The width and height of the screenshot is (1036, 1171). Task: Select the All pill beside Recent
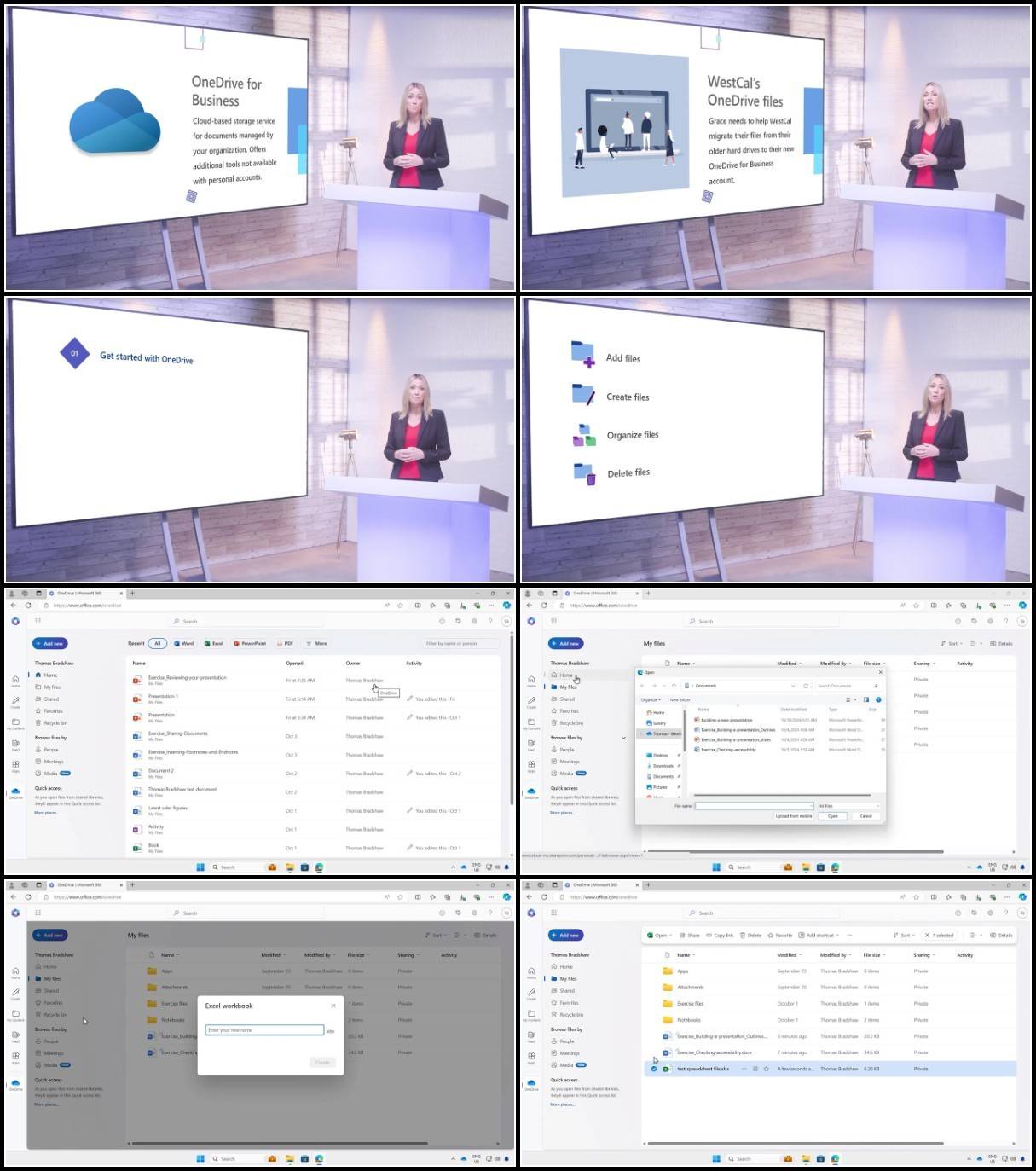tap(158, 644)
